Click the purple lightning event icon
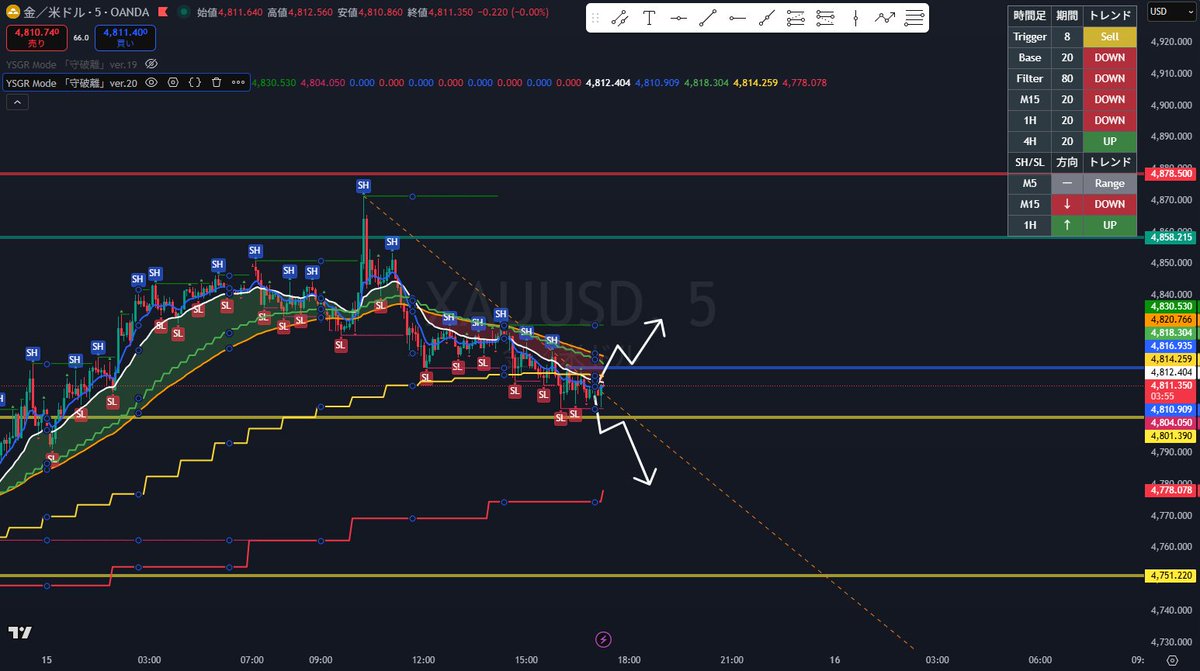This screenshot has height=671, width=1200. [603, 638]
